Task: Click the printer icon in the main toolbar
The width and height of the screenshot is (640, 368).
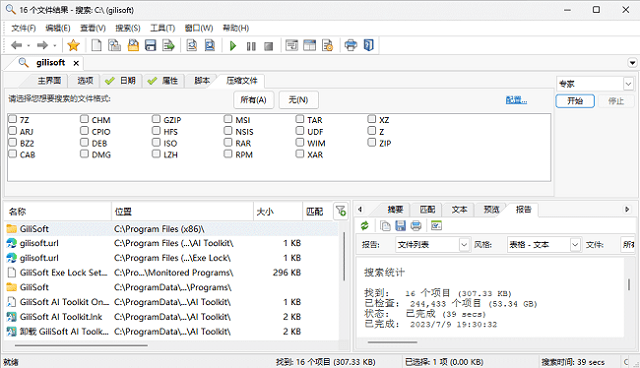Action: [x=351, y=45]
